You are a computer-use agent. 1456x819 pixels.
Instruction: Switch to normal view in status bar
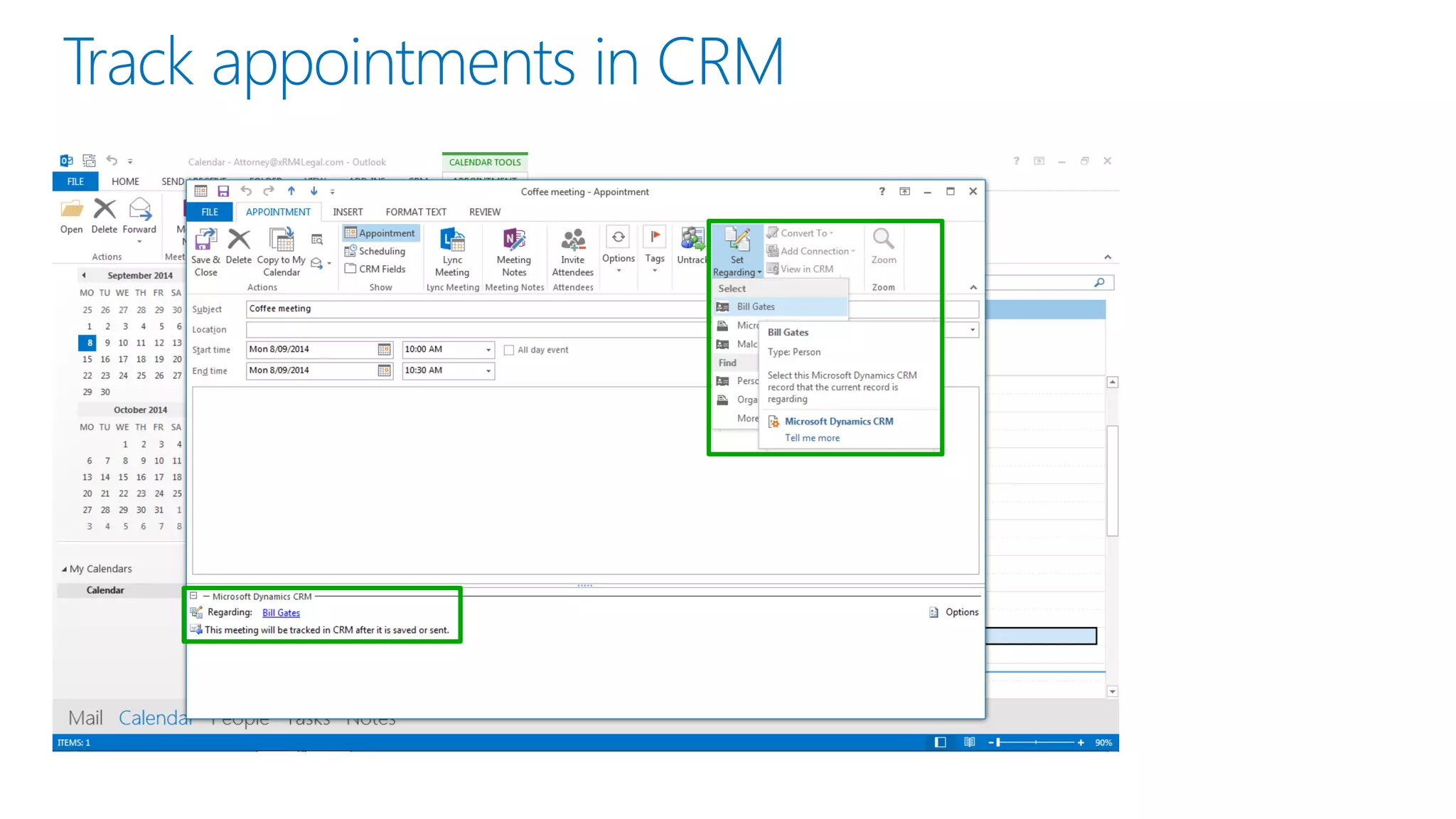940,742
